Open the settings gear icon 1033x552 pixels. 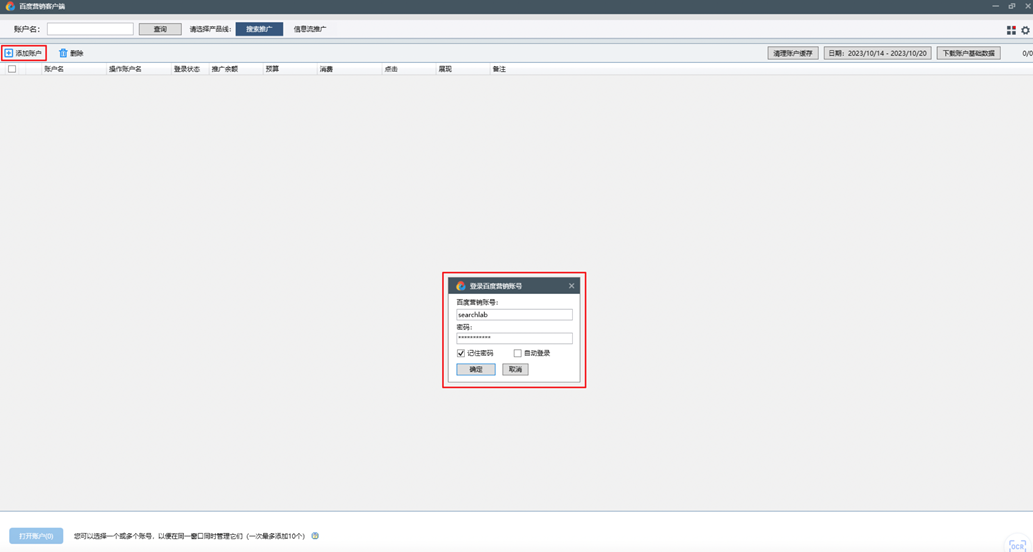pyautogui.click(x=1025, y=30)
